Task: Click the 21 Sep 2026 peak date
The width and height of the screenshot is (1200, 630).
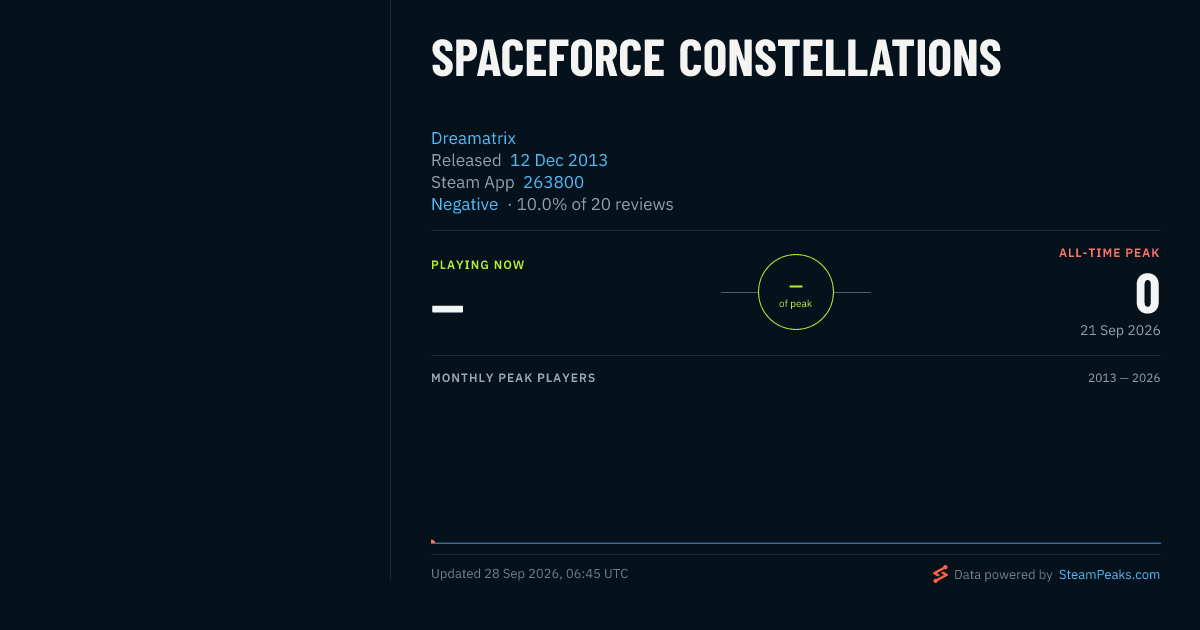Action: [x=1120, y=330]
